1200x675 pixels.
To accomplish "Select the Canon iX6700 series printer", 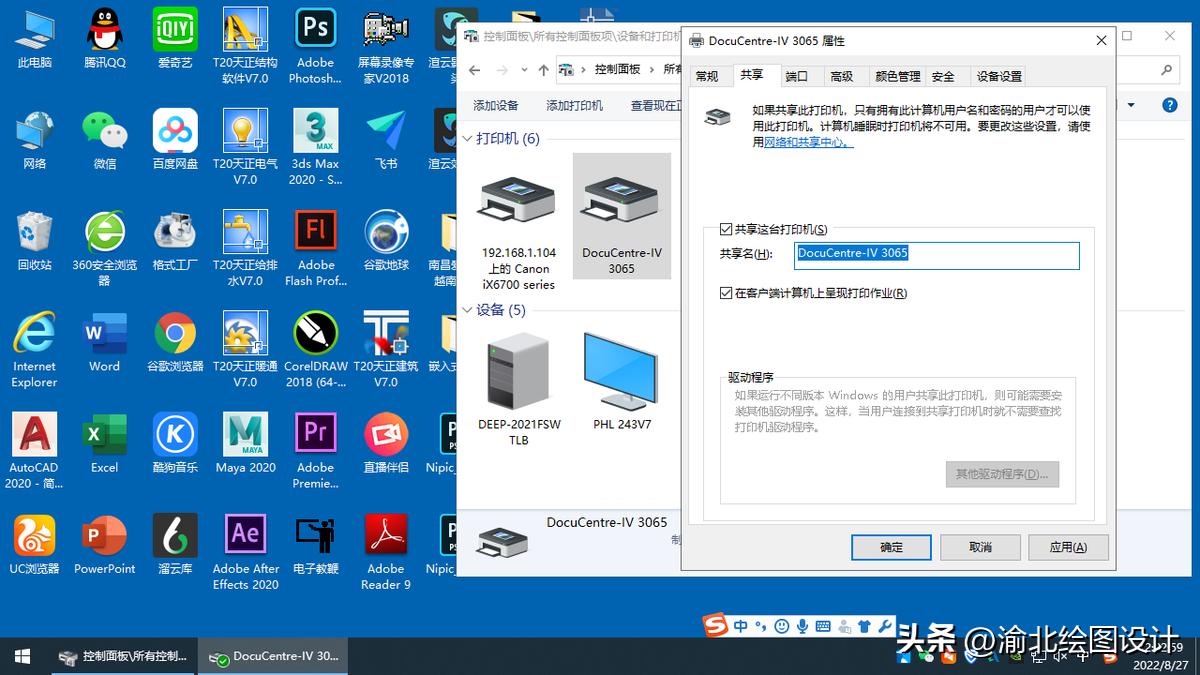I will coord(516,215).
